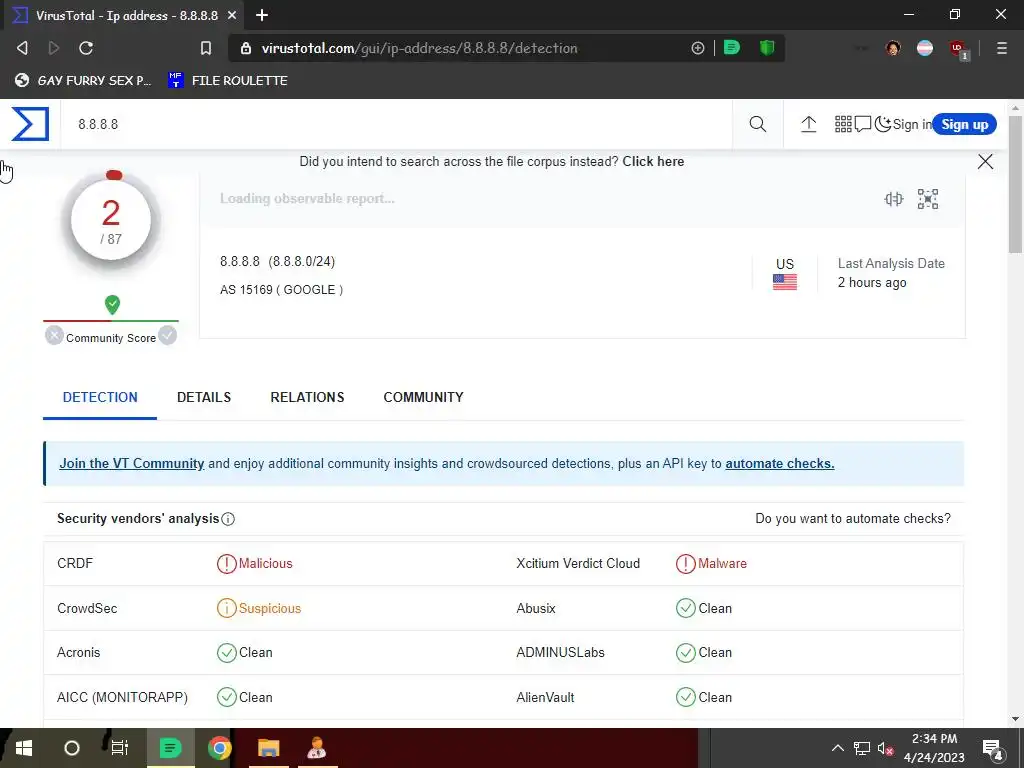Open the RELATIONS tab
This screenshot has width=1024, height=768.
coord(307,397)
